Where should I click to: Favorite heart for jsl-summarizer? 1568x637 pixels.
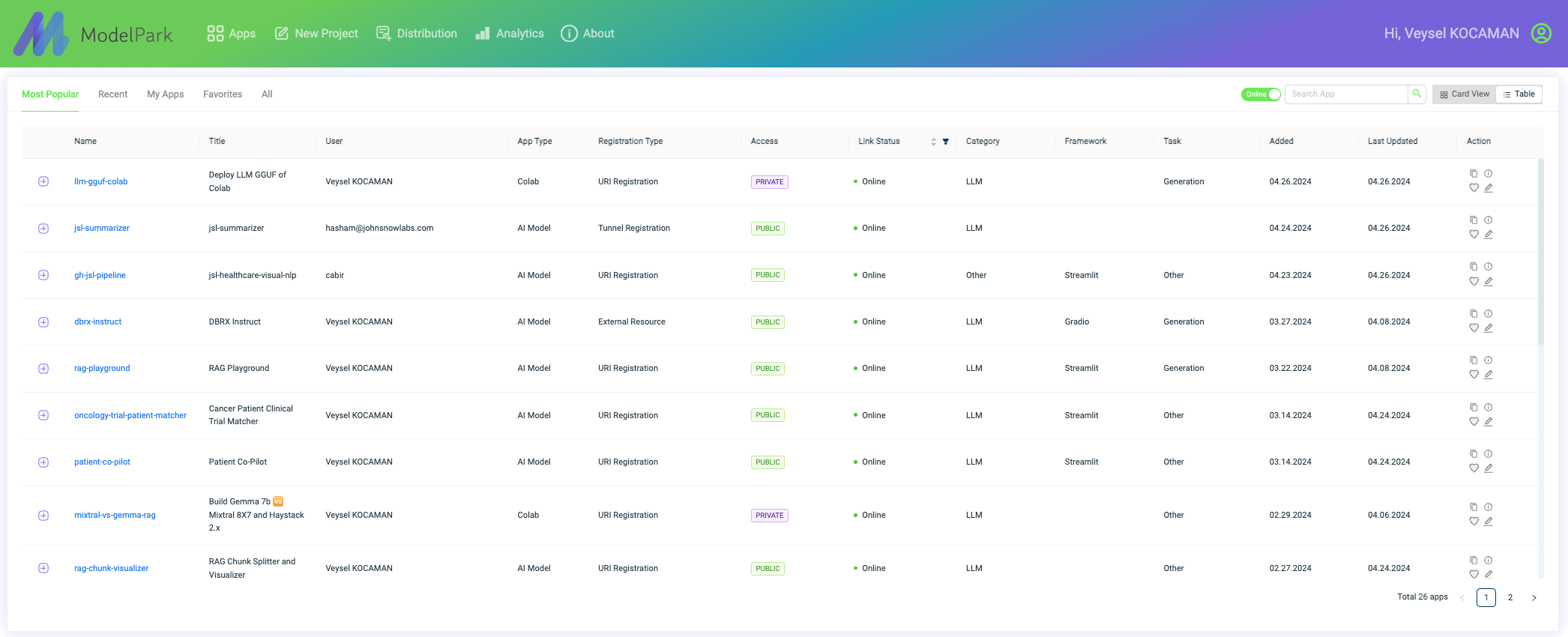(1474, 235)
